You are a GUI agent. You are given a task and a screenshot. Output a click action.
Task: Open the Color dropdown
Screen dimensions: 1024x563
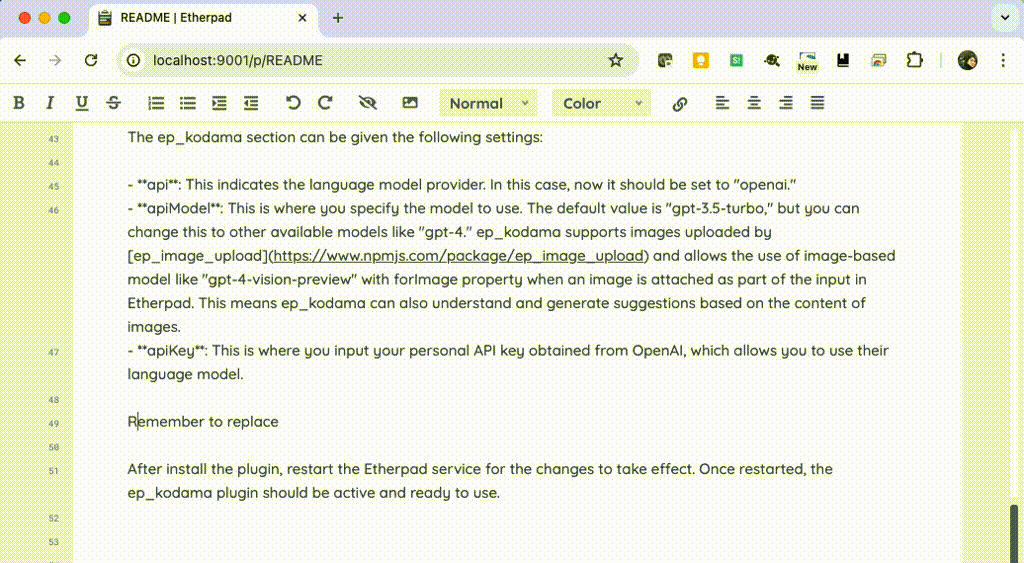click(601, 103)
